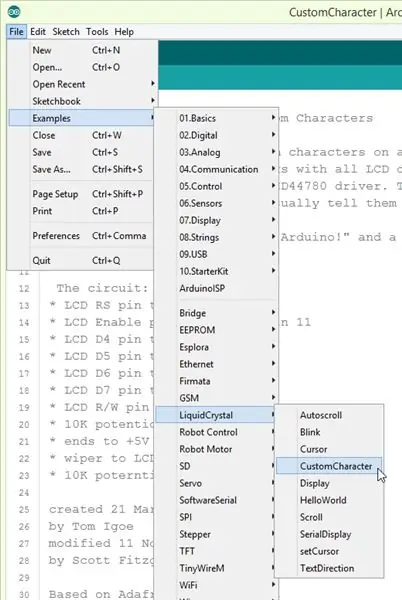This screenshot has height=600, width=402.
Task: Expand the 07.Display examples submenu
Action: pos(216,220)
